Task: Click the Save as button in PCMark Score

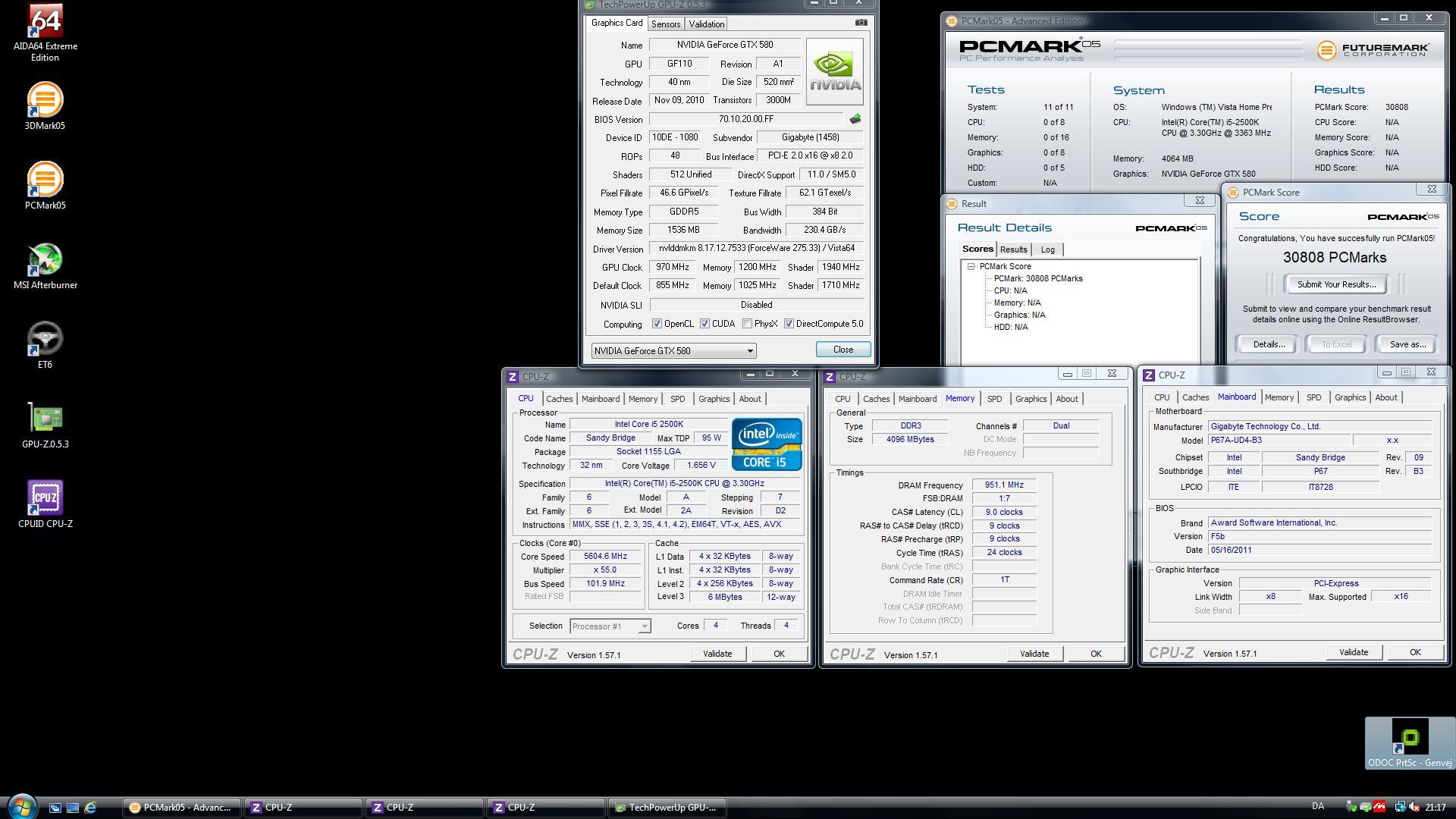Action: coord(1407,344)
